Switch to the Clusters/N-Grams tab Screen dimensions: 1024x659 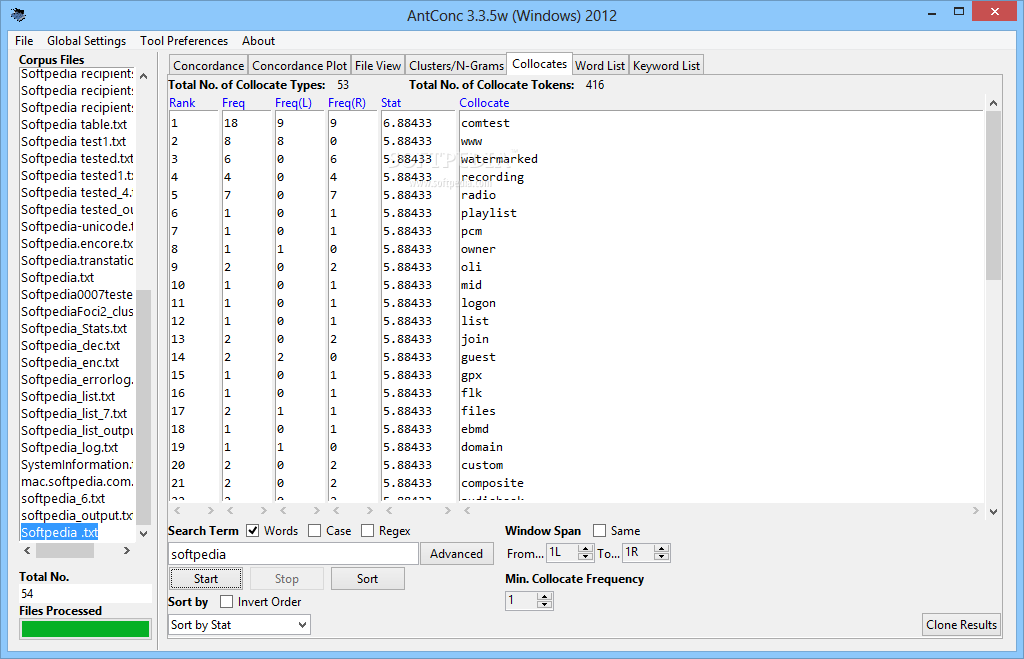tap(456, 65)
